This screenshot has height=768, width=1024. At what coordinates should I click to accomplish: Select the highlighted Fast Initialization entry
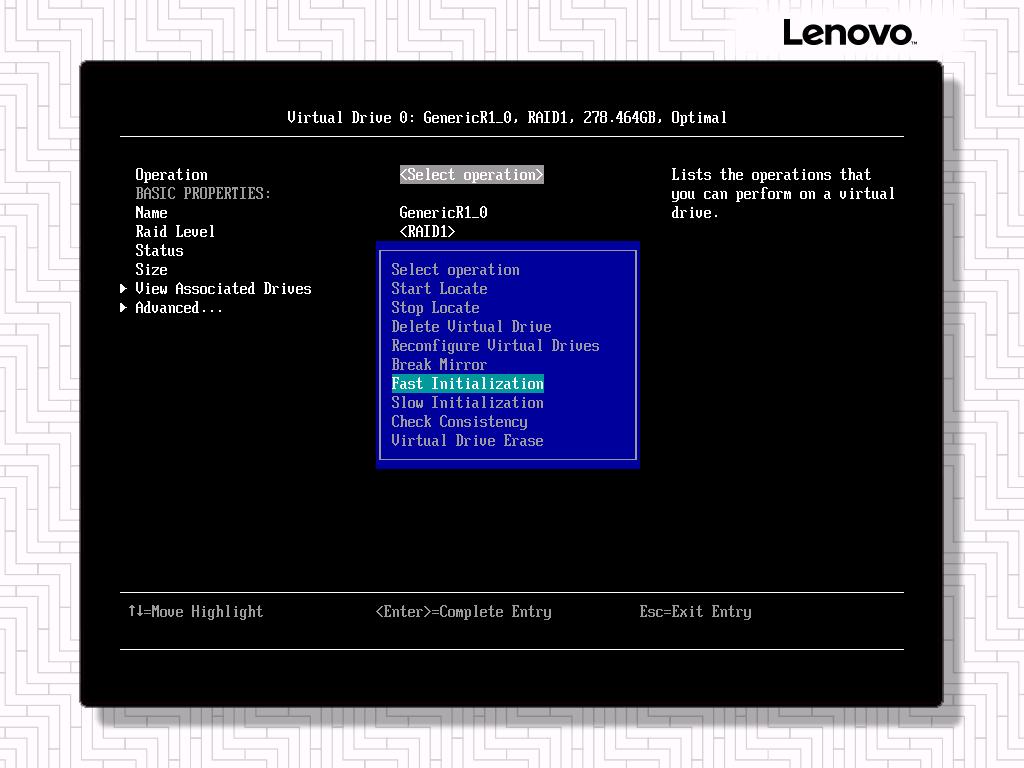(x=467, y=384)
